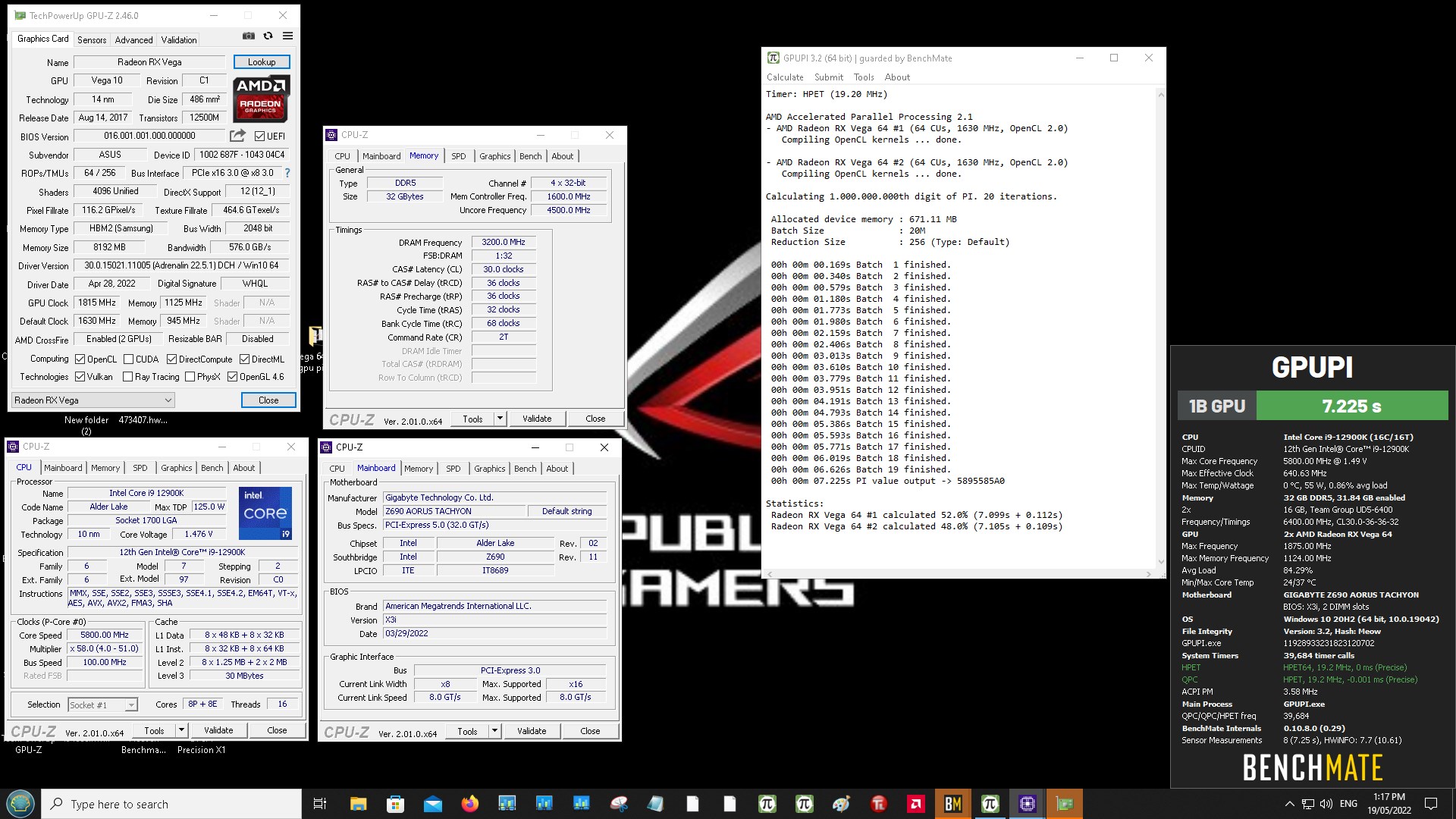The image size is (1456, 819).
Task: Click the ENG language indicator
Action: (x=1348, y=804)
